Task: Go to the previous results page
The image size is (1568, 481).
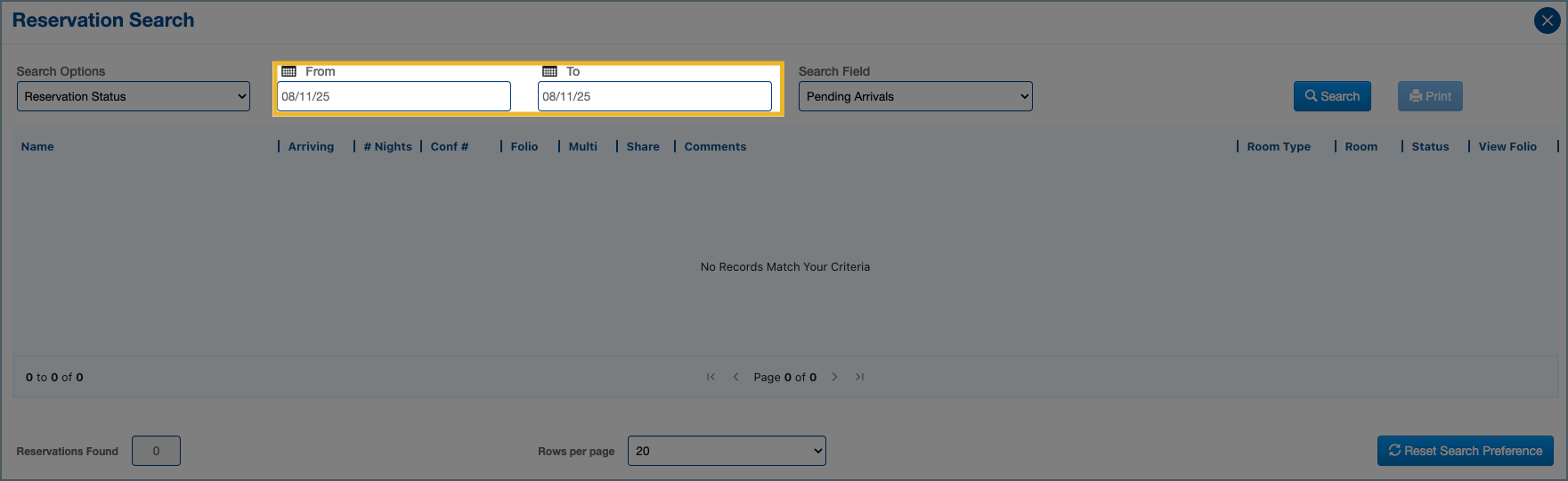Action: pos(735,377)
